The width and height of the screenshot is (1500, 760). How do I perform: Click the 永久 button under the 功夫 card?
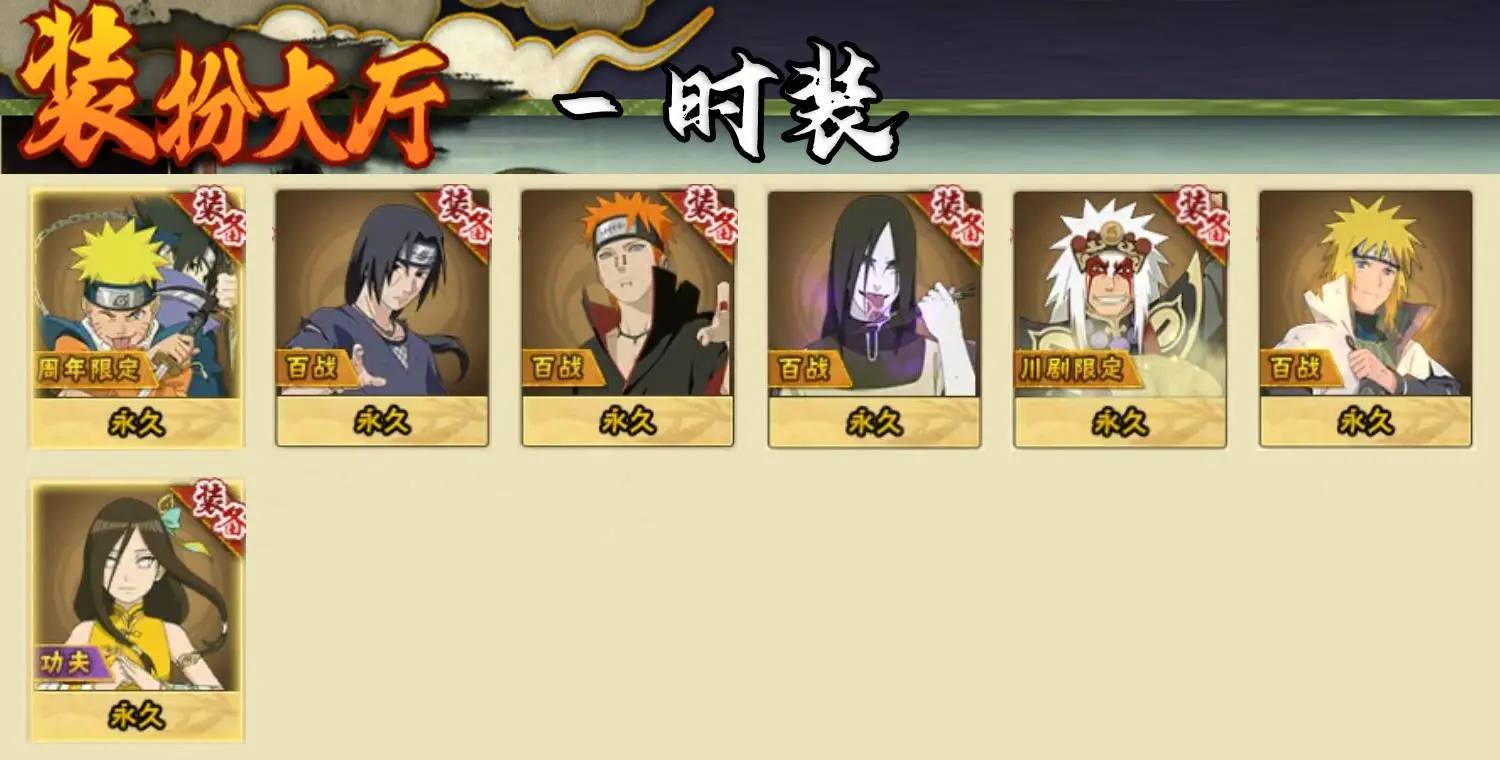point(138,716)
